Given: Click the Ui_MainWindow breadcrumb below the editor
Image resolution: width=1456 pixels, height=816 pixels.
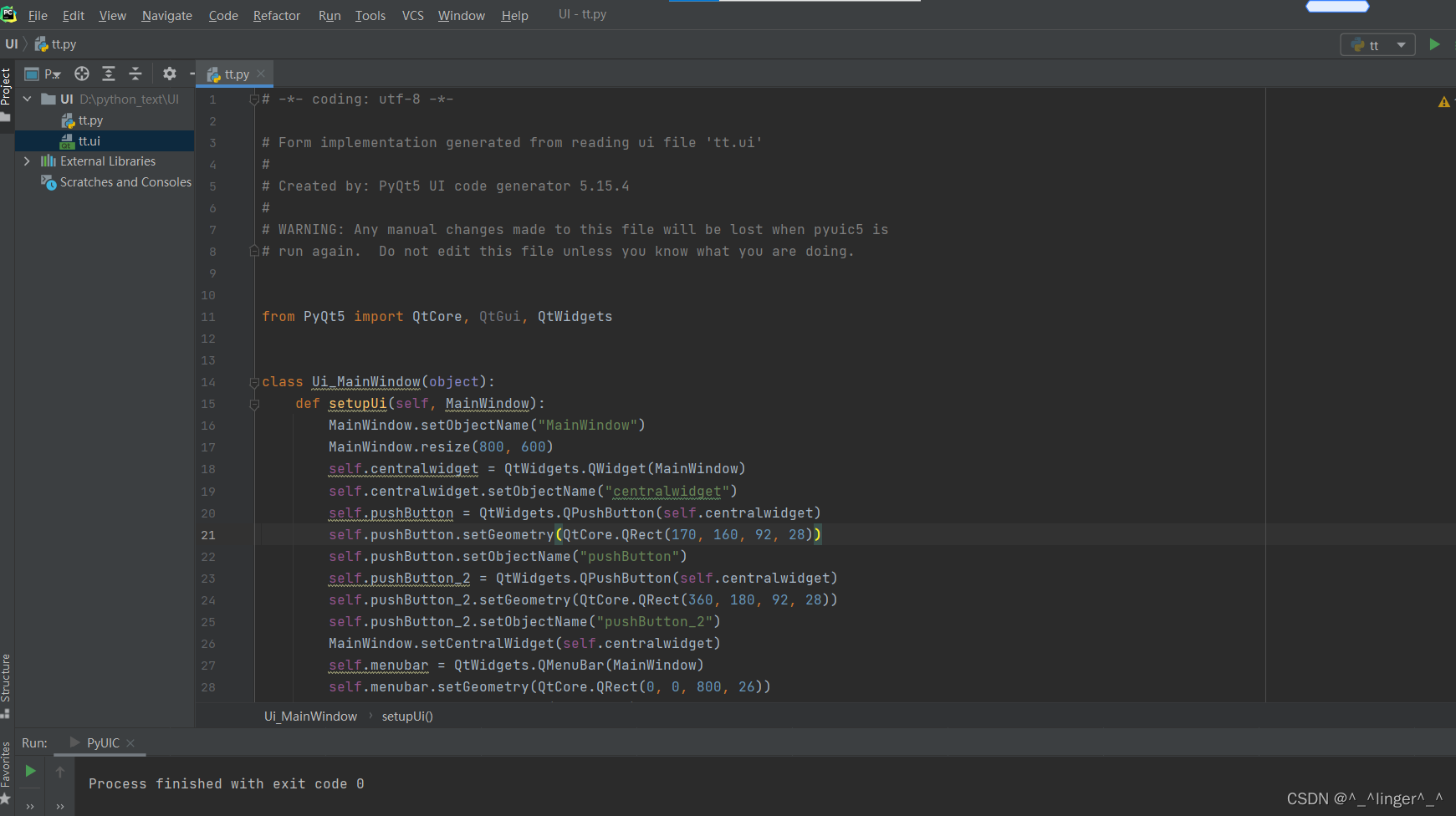Looking at the screenshot, I should coord(310,717).
